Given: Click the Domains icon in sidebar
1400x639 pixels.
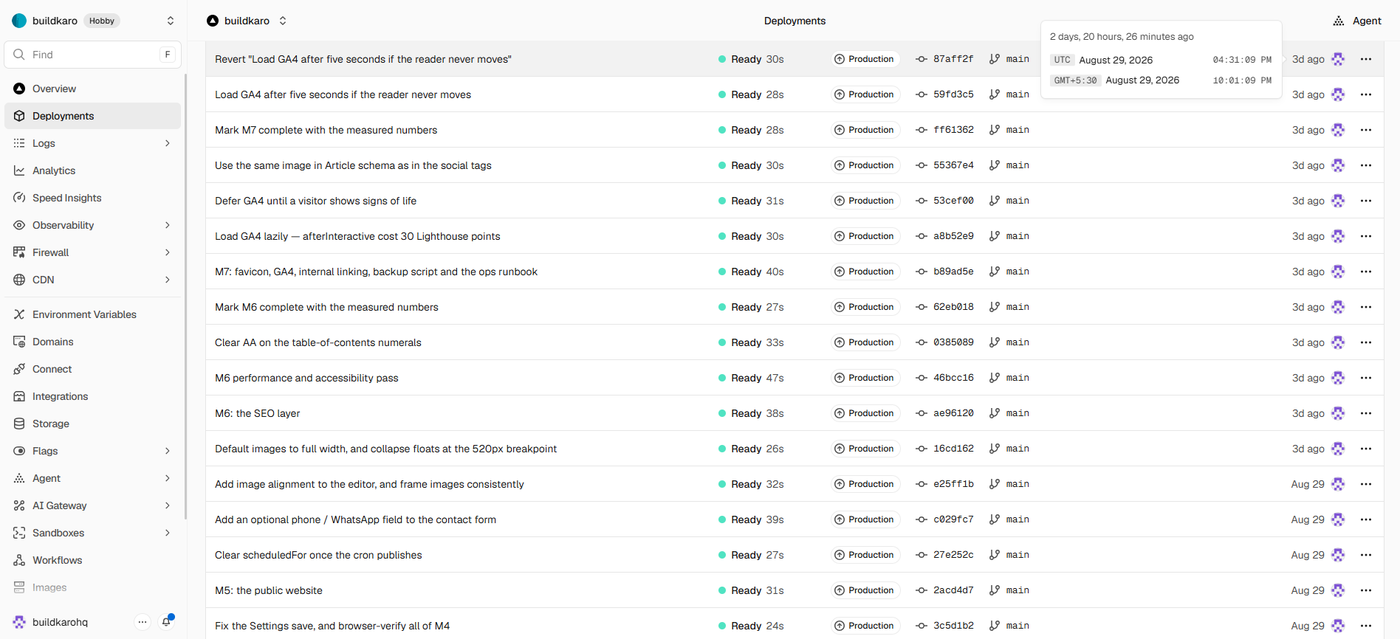Looking at the screenshot, I should [x=19, y=342].
